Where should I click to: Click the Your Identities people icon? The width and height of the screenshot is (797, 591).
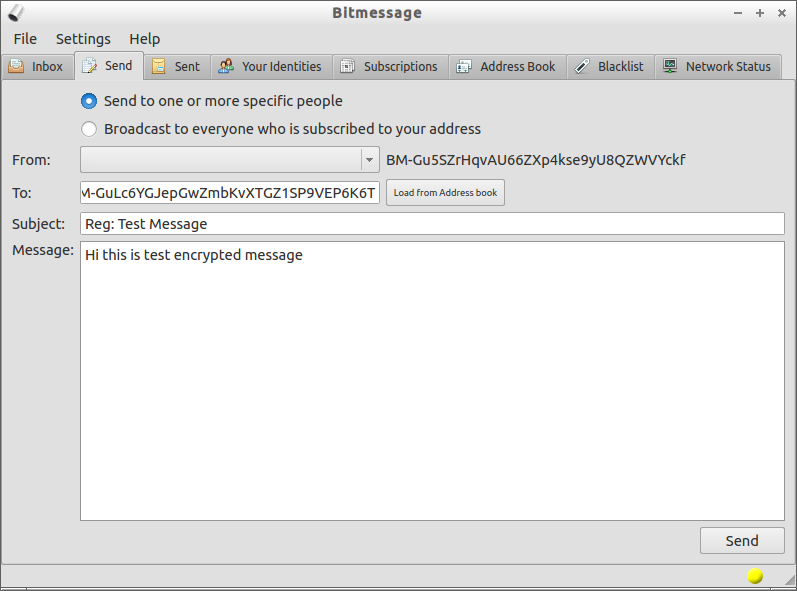point(226,66)
